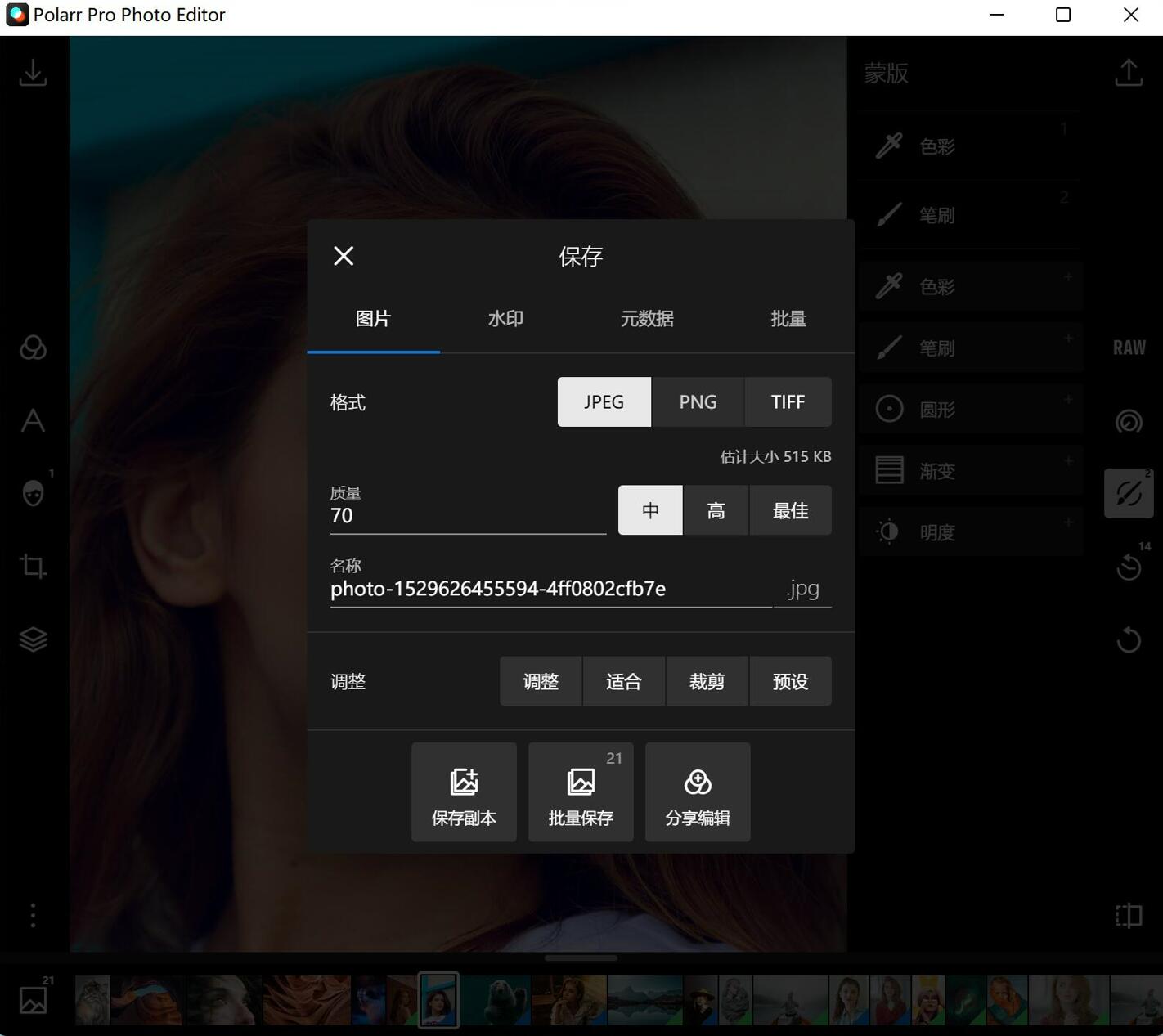
Task: Select the color overlay tool
Action: [x=33, y=348]
